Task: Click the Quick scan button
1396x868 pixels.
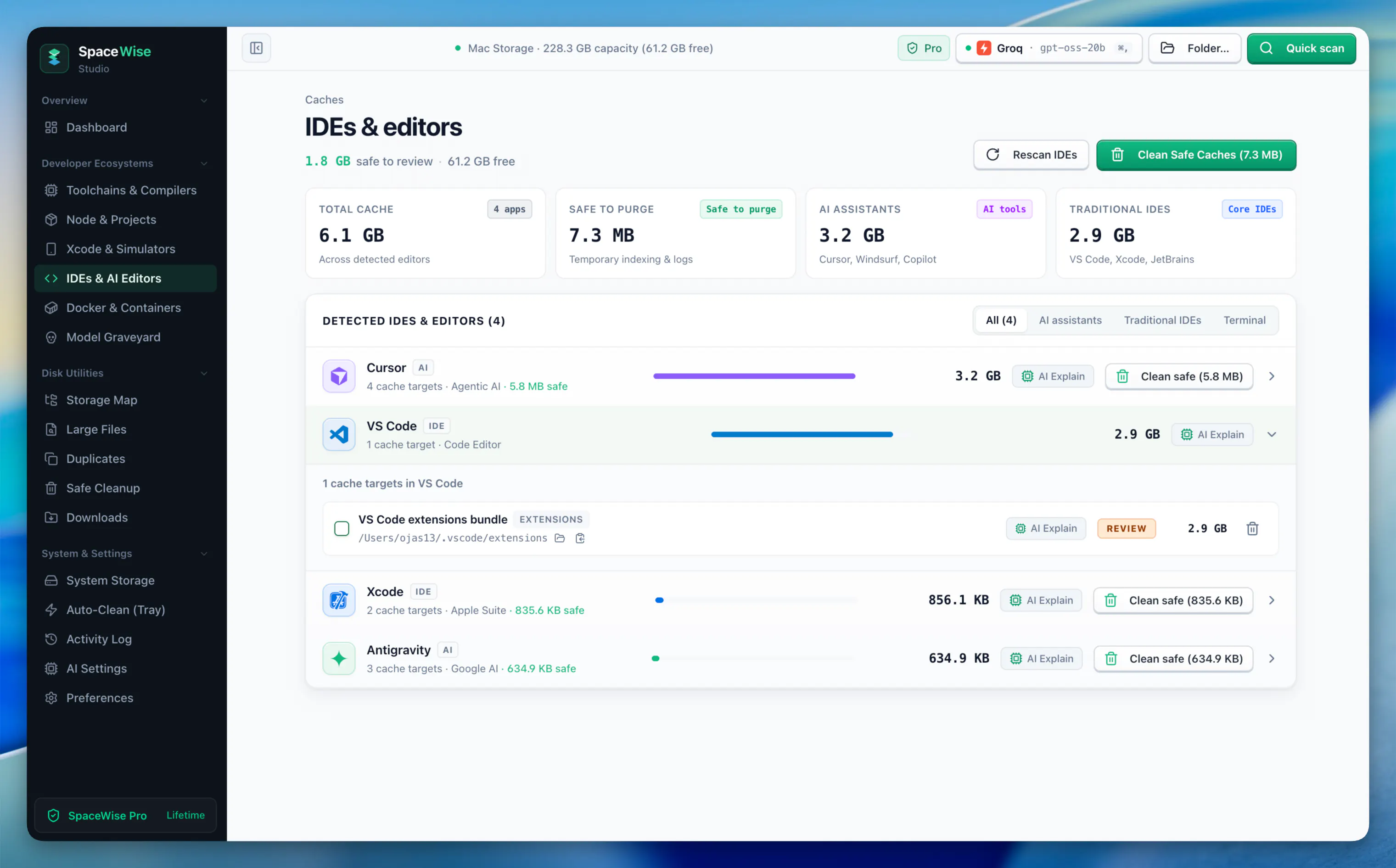Action: click(1301, 48)
